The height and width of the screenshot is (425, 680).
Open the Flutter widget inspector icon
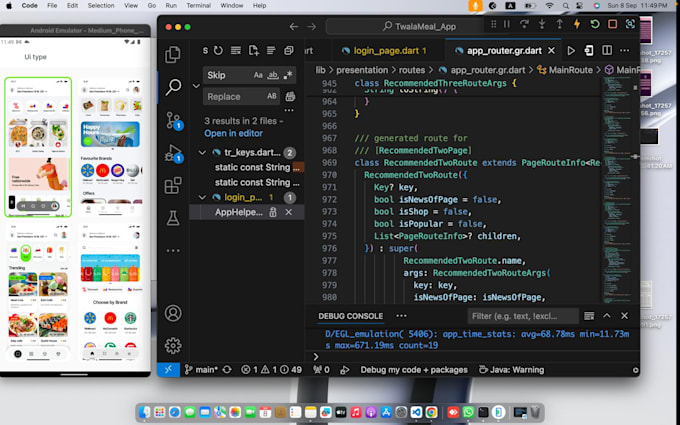point(630,24)
